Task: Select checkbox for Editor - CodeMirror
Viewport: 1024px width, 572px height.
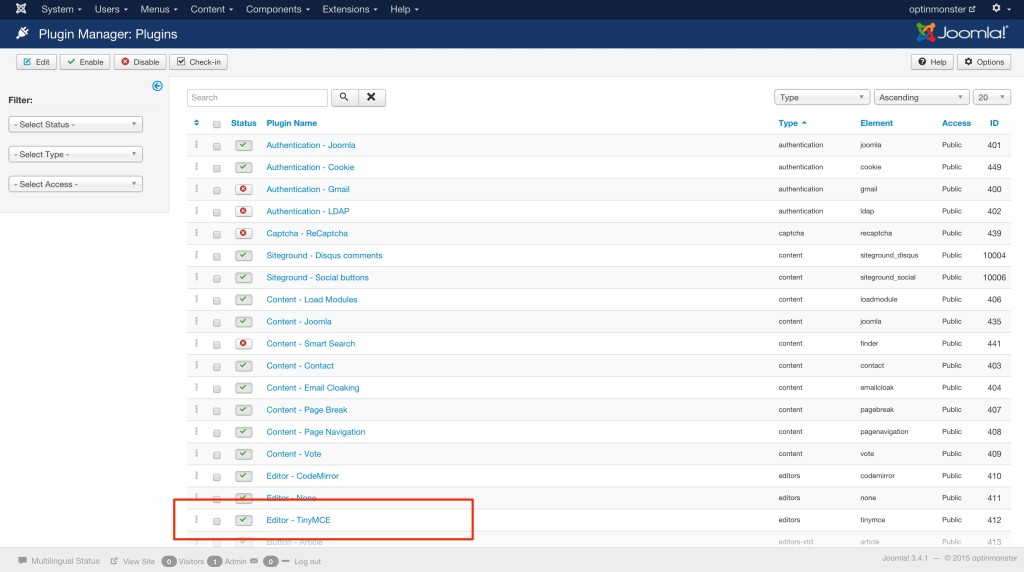Action: pyautogui.click(x=217, y=477)
